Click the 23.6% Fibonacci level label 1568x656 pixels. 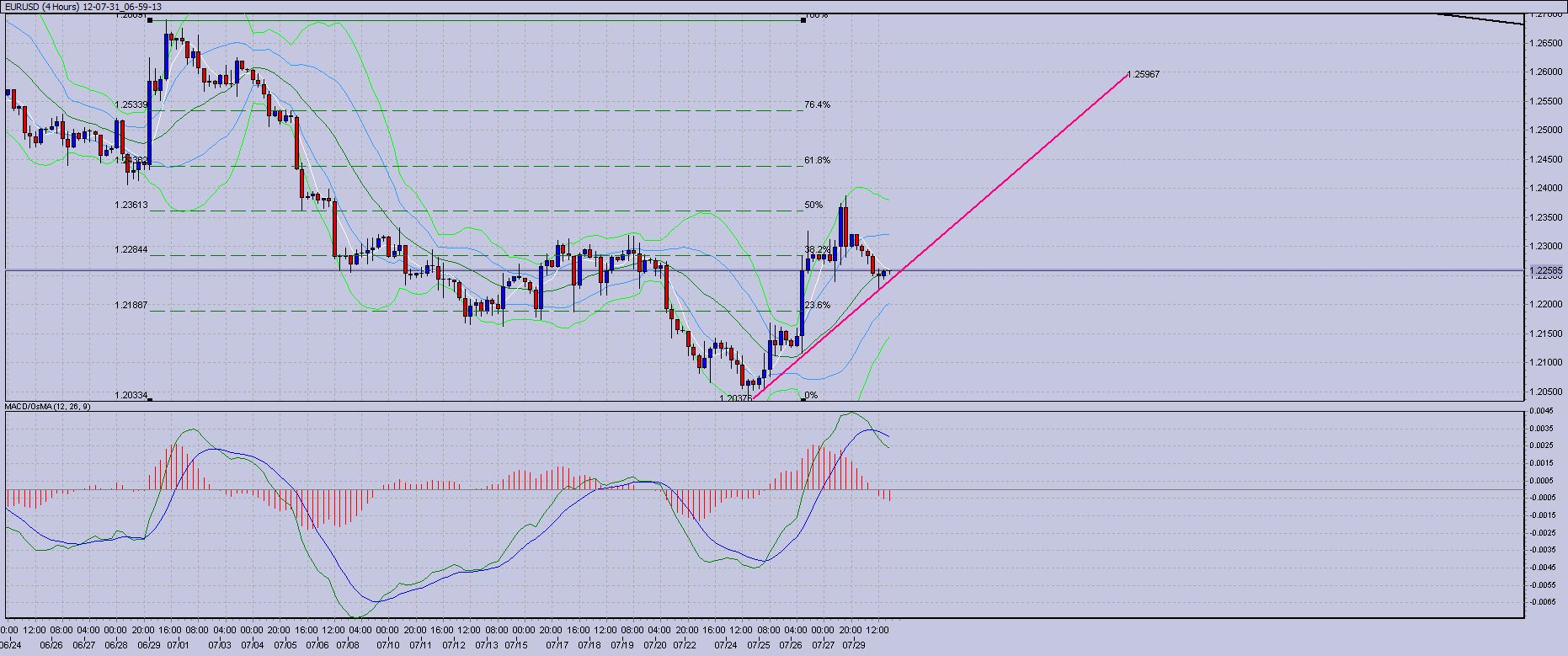(816, 305)
